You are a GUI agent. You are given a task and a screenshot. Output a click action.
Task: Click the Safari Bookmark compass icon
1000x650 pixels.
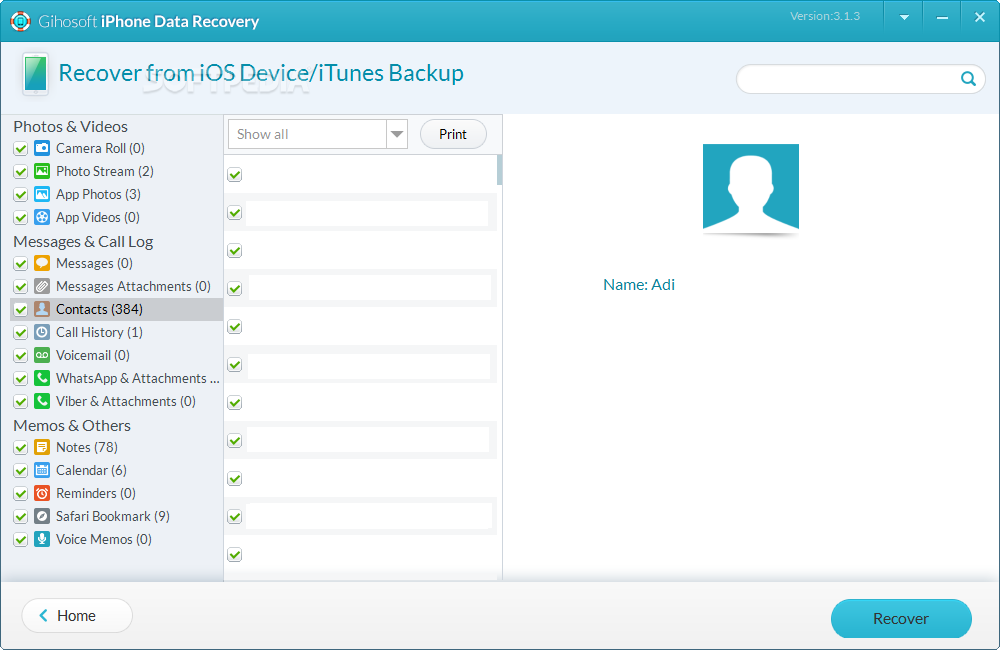[42, 516]
